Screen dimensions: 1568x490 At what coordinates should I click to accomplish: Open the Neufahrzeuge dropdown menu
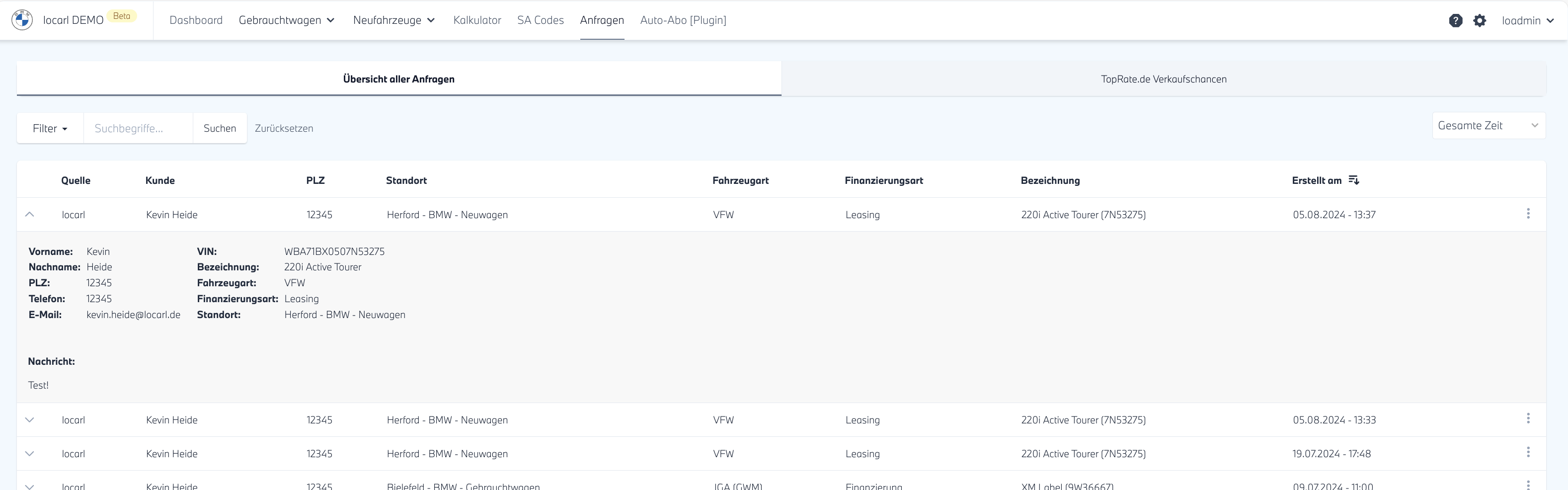coord(394,20)
